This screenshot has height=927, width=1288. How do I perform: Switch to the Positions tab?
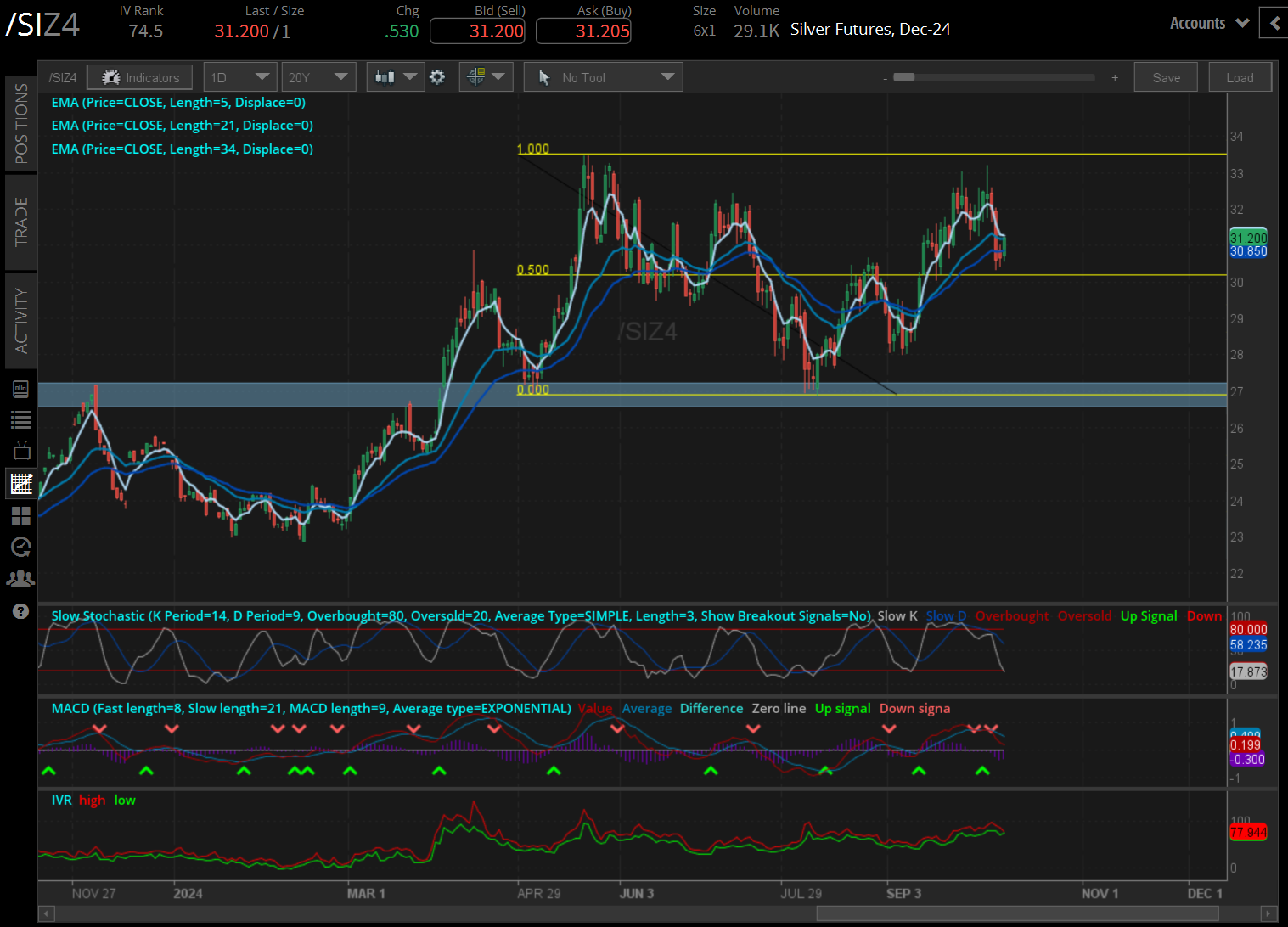pos(21,124)
